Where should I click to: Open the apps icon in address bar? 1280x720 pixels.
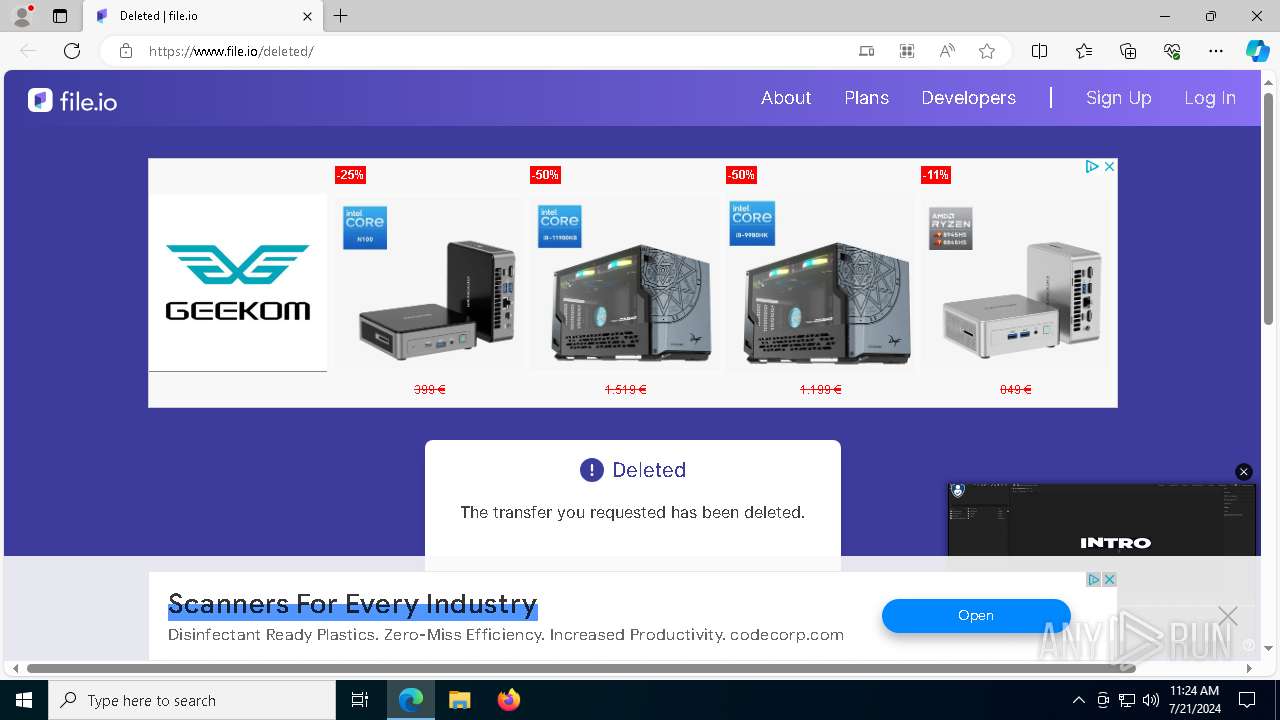[x=907, y=51]
